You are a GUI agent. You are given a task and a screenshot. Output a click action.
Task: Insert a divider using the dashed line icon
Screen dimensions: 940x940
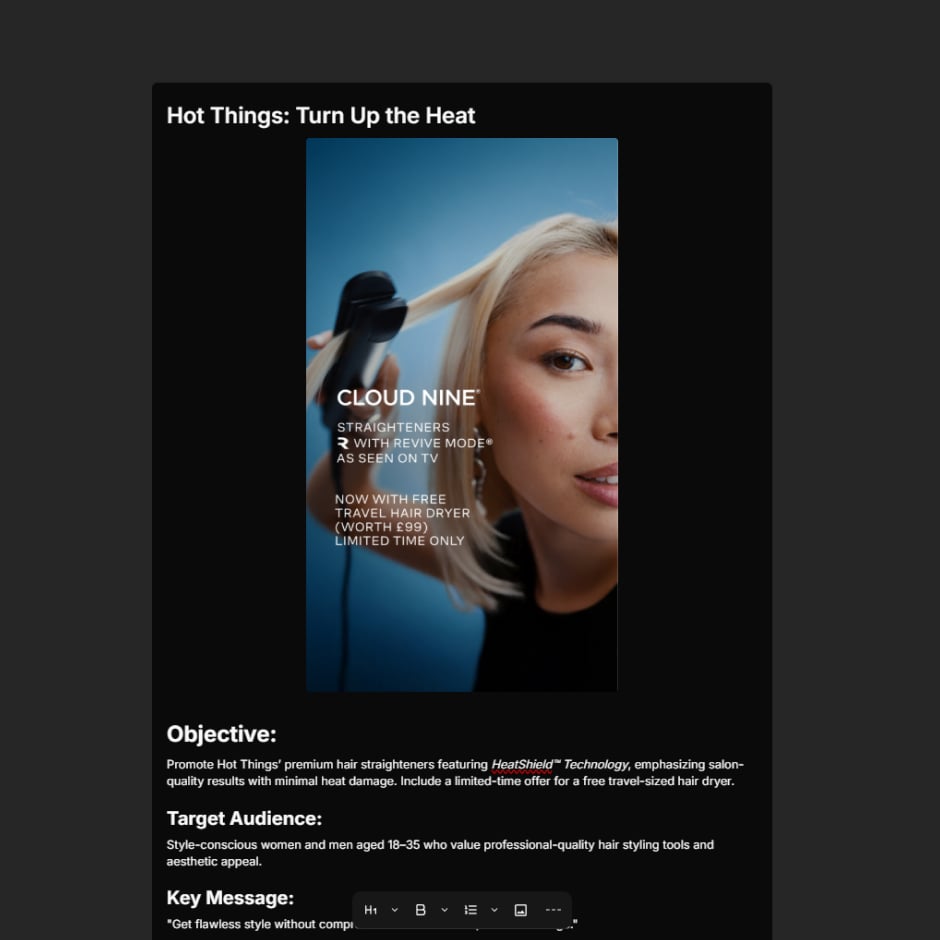(x=553, y=910)
